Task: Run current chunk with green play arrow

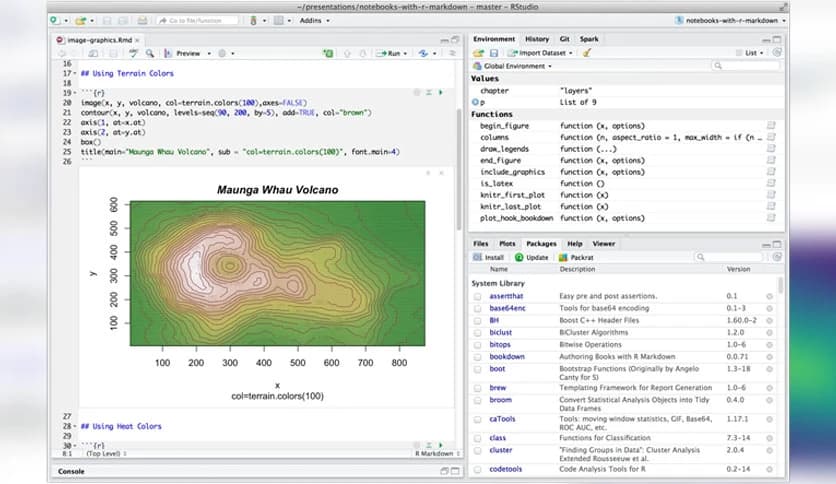Action: 441,92
